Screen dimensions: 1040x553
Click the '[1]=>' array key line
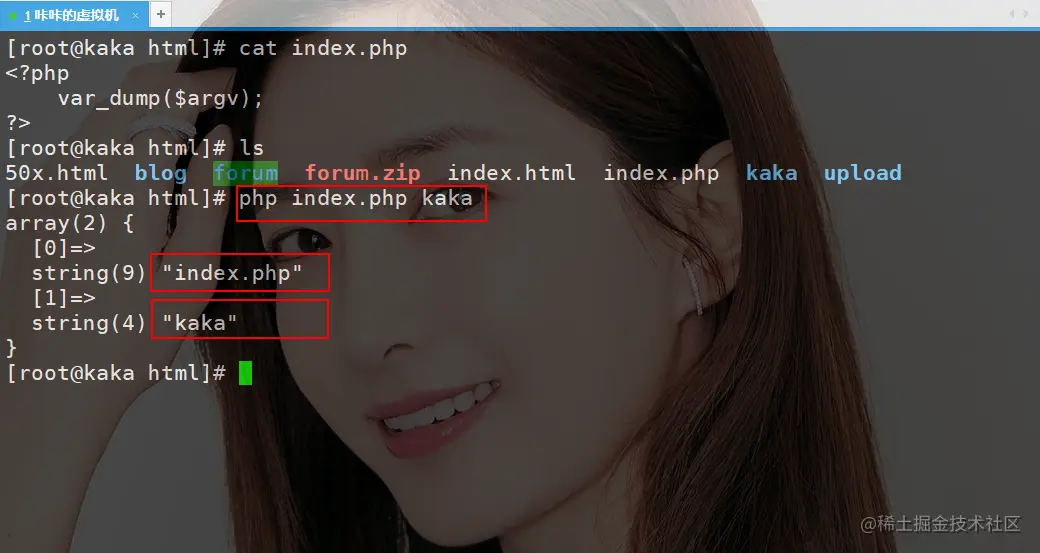click(64, 298)
